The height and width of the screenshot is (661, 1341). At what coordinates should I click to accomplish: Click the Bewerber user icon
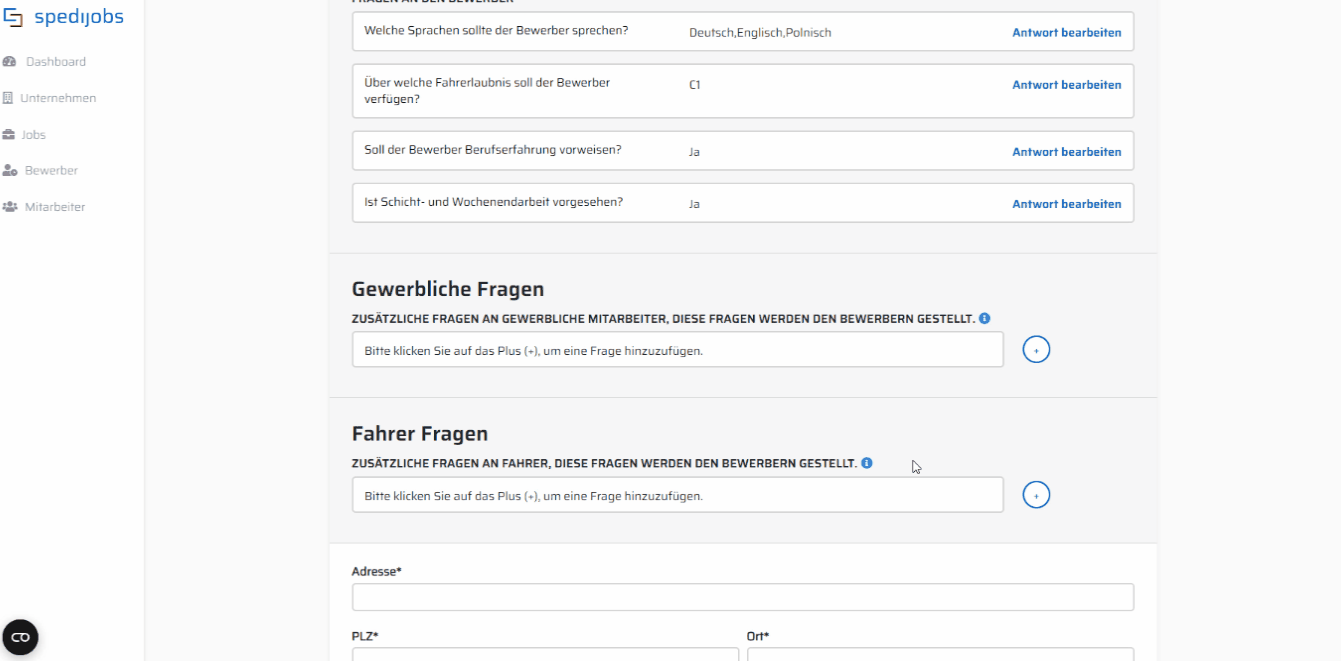10,171
